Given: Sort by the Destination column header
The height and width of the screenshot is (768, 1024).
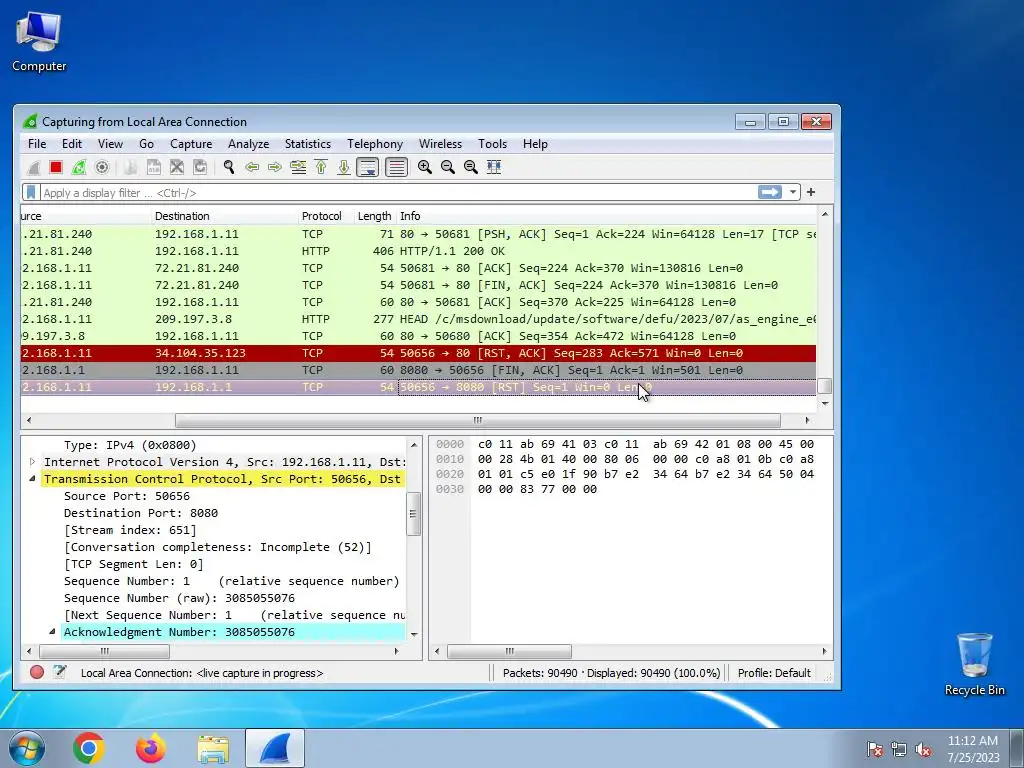Looking at the screenshot, I should [224, 216].
